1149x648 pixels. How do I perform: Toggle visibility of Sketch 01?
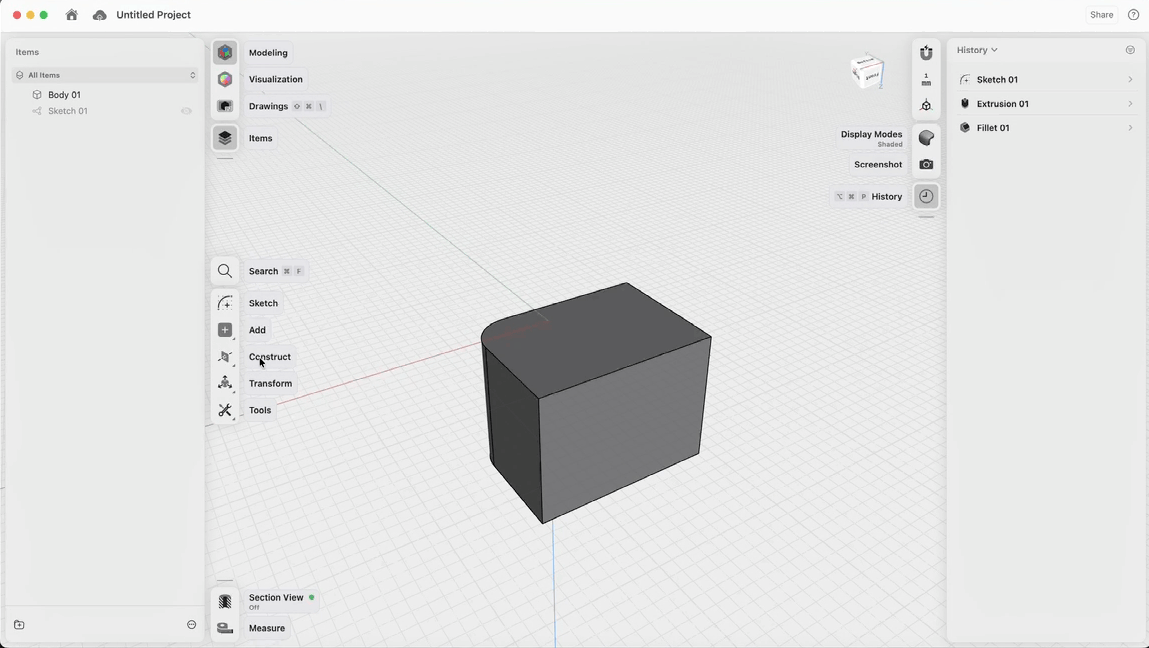pyautogui.click(x=186, y=111)
